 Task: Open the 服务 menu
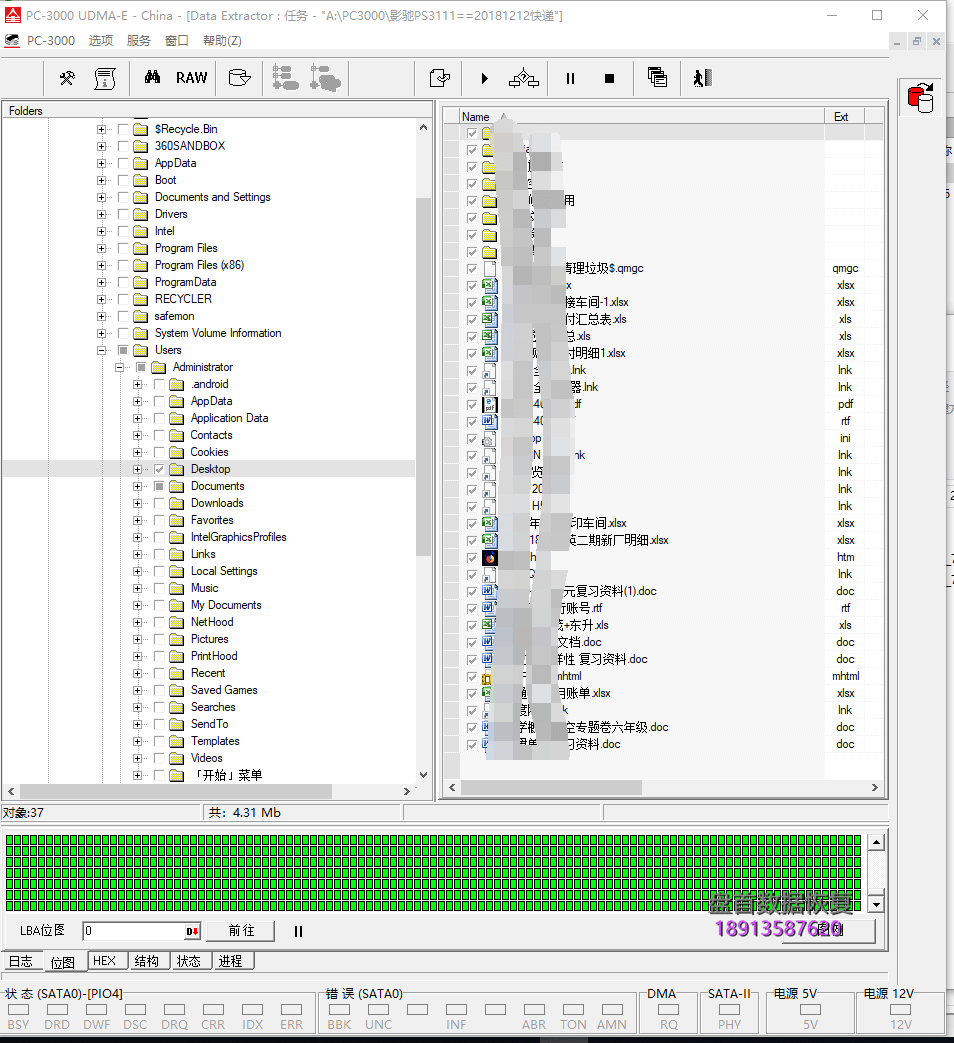coord(138,41)
